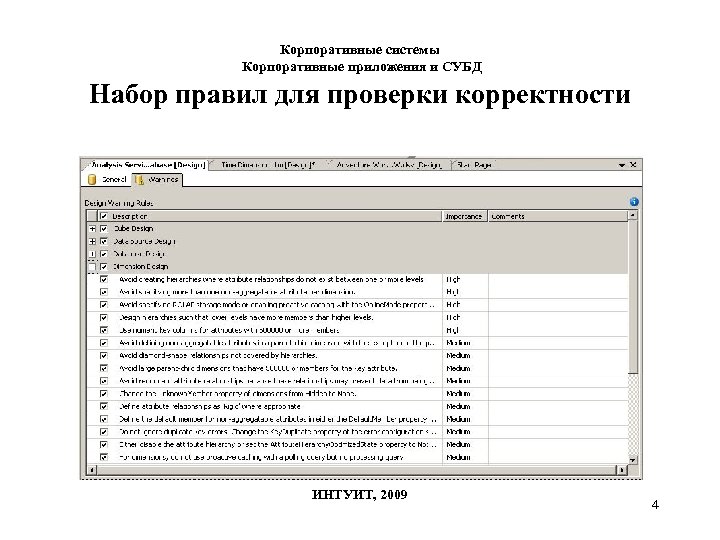Click the Description column header
Viewport: 720px width, 540px height.
[269, 216]
